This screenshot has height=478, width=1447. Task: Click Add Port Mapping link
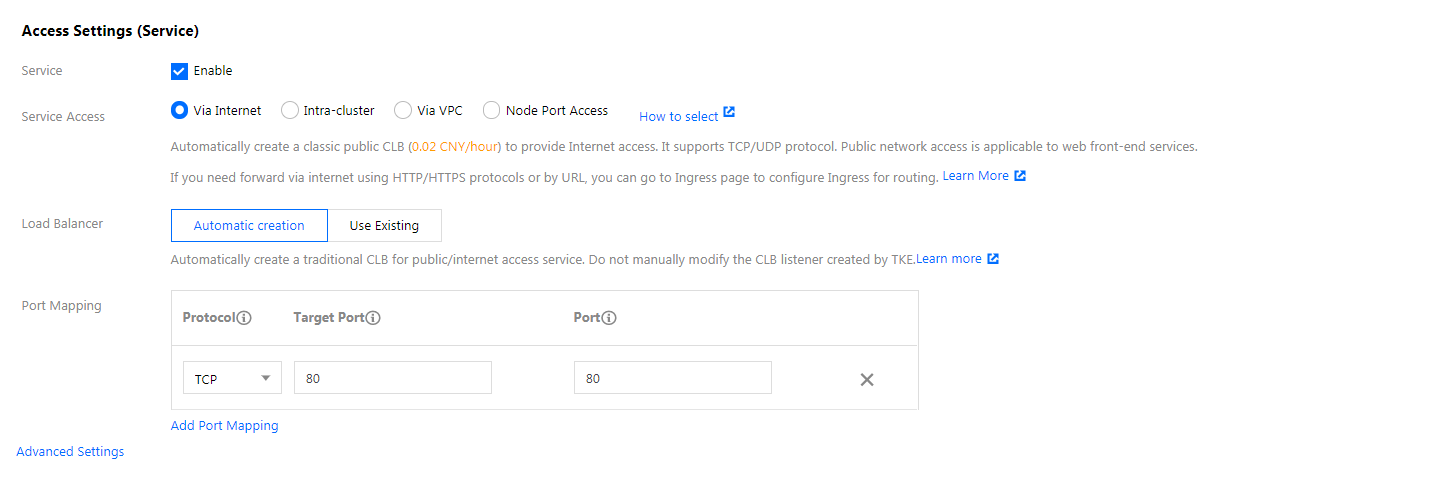tap(224, 426)
